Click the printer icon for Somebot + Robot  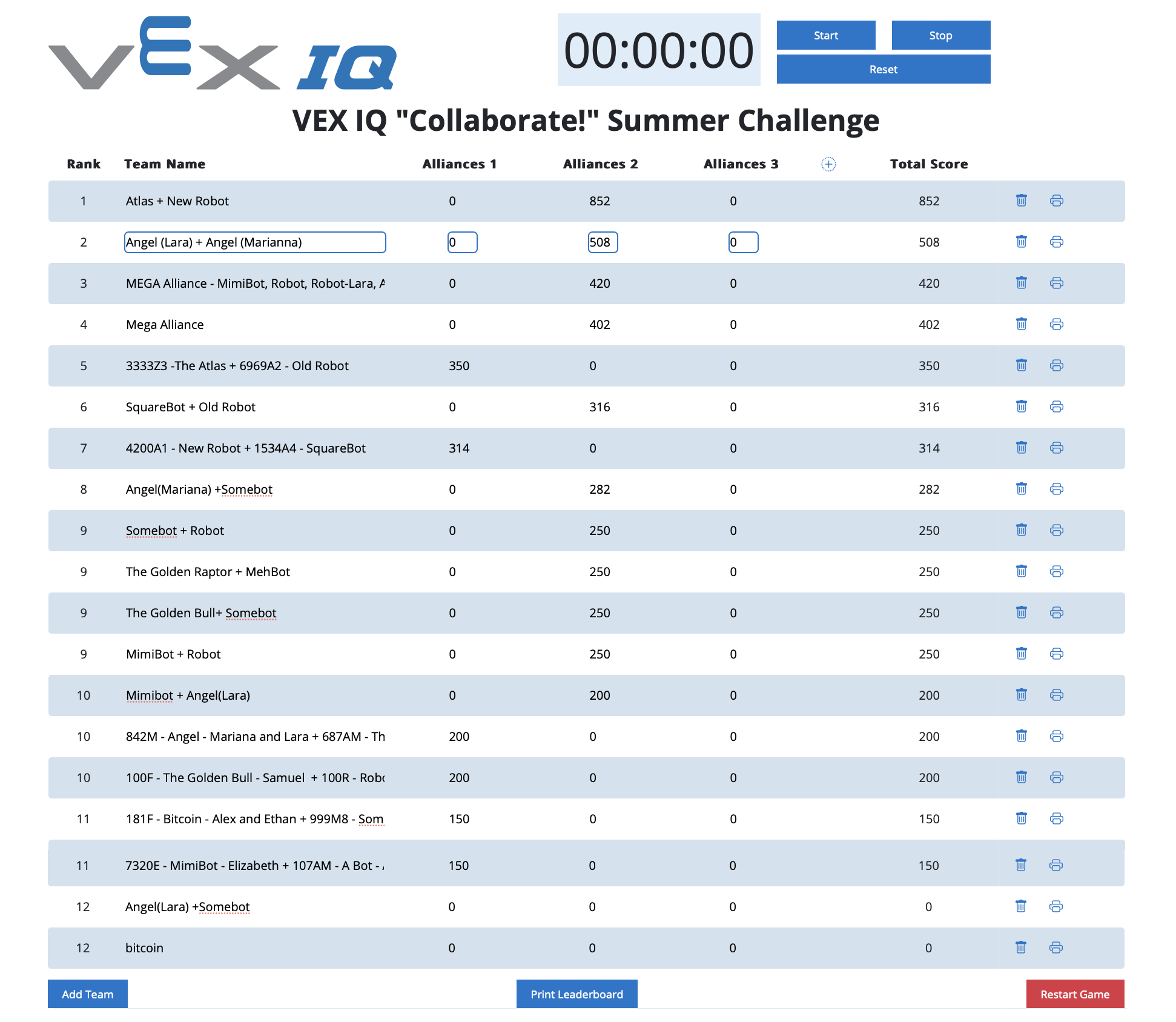[x=1056, y=530]
